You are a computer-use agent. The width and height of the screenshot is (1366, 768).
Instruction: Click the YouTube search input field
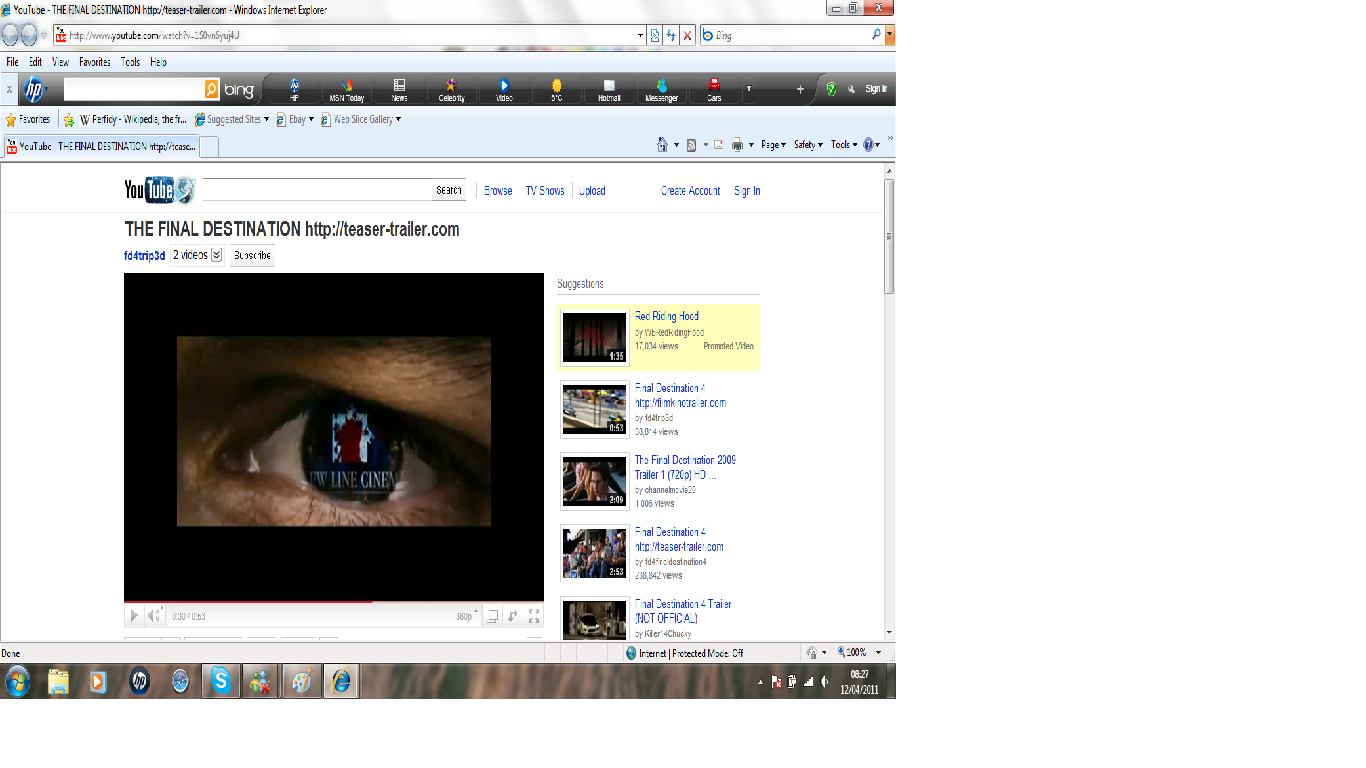(x=317, y=190)
